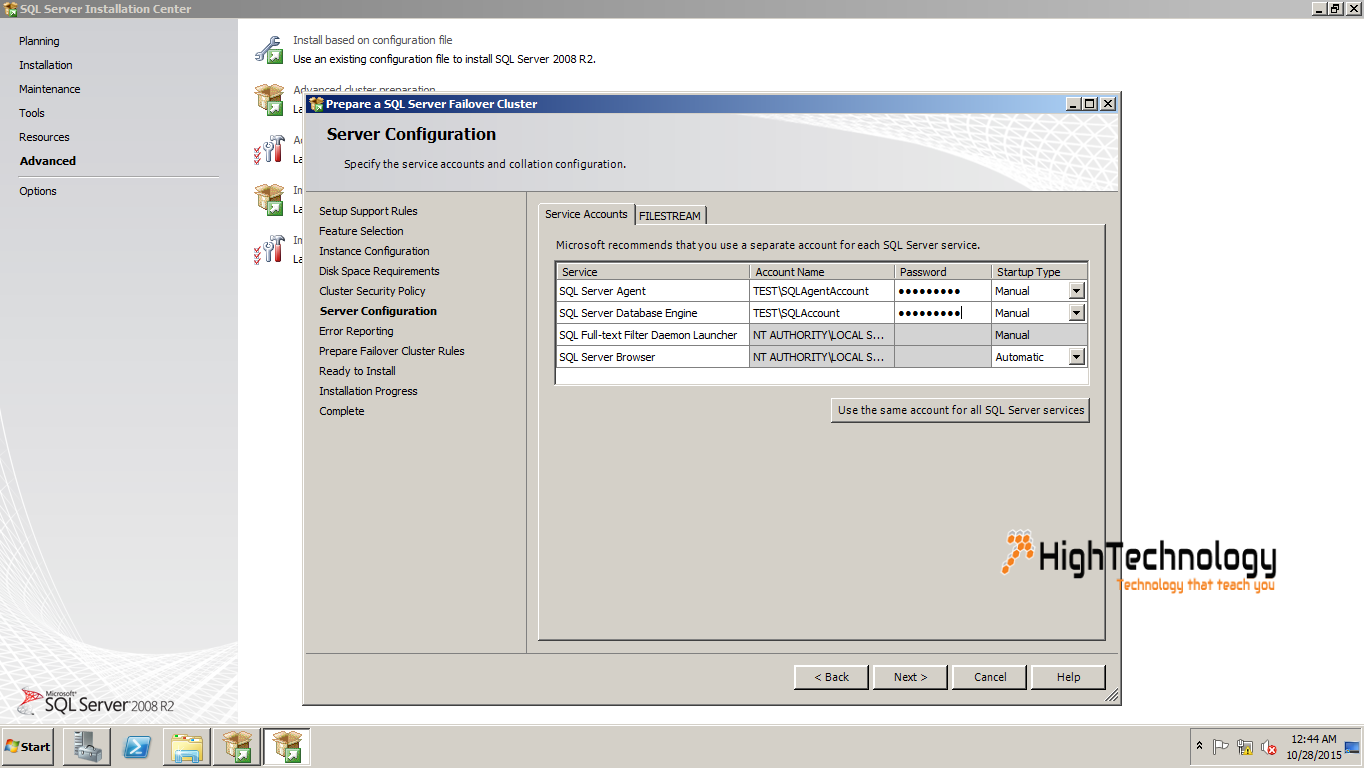Viewport: 1364px width, 768px height.
Task: Click Complete step in wizard list
Action: coord(342,411)
